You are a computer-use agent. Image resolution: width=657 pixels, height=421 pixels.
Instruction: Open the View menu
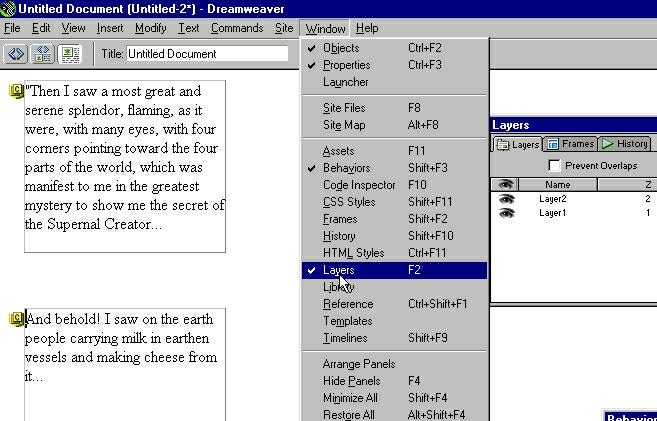(x=73, y=28)
